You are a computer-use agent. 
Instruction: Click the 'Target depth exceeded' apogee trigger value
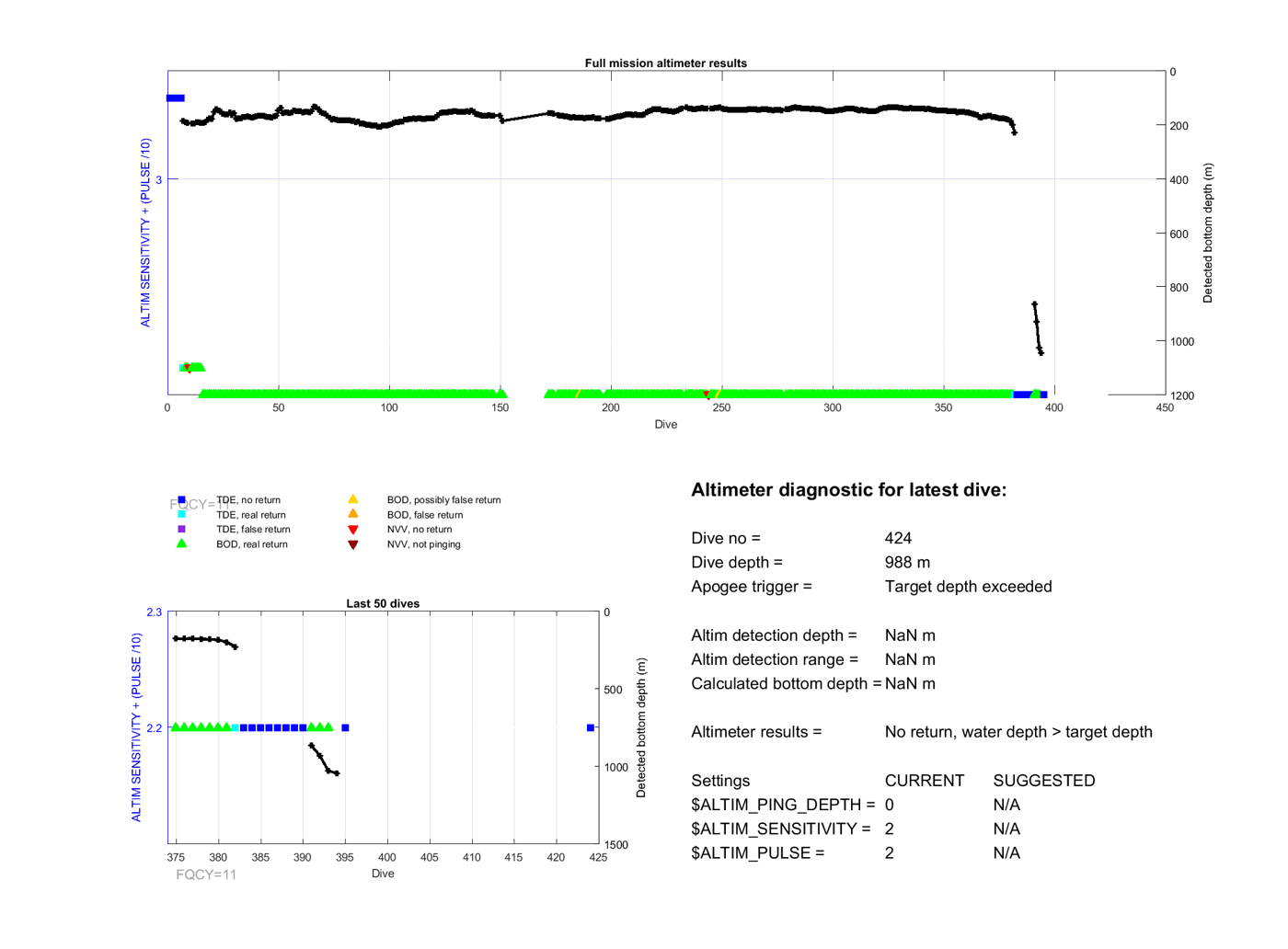pyautogui.click(x=968, y=587)
